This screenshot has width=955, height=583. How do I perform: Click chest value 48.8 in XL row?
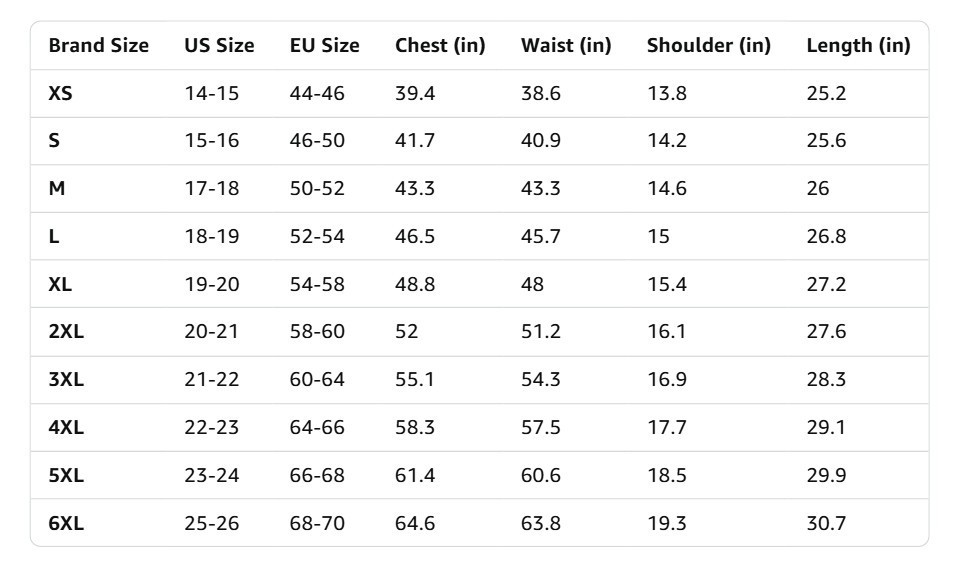(x=415, y=284)
